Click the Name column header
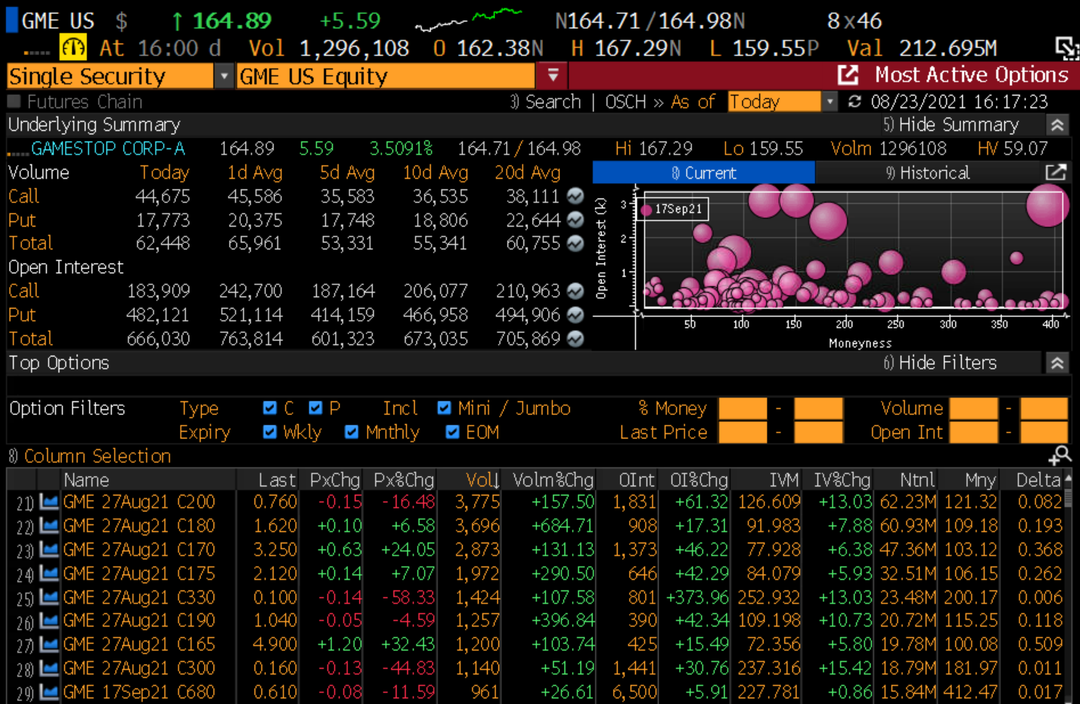The image size is (1080, 704). (86, 479)
